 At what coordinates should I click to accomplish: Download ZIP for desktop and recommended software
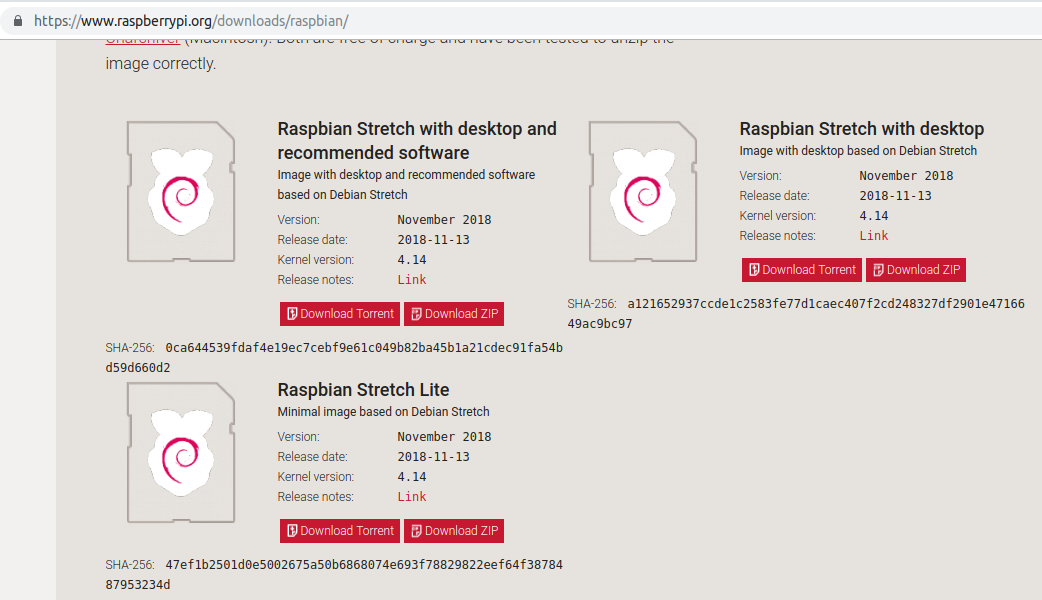[x=454, y=314]
